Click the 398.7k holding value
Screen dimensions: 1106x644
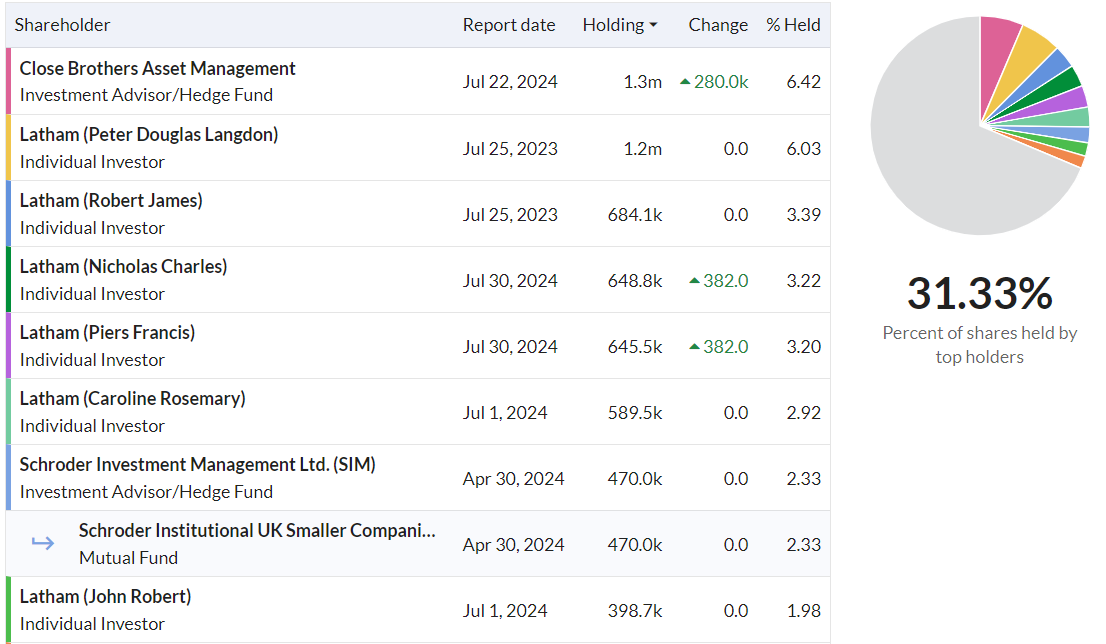pyautogui.click(x=635, y=611)
